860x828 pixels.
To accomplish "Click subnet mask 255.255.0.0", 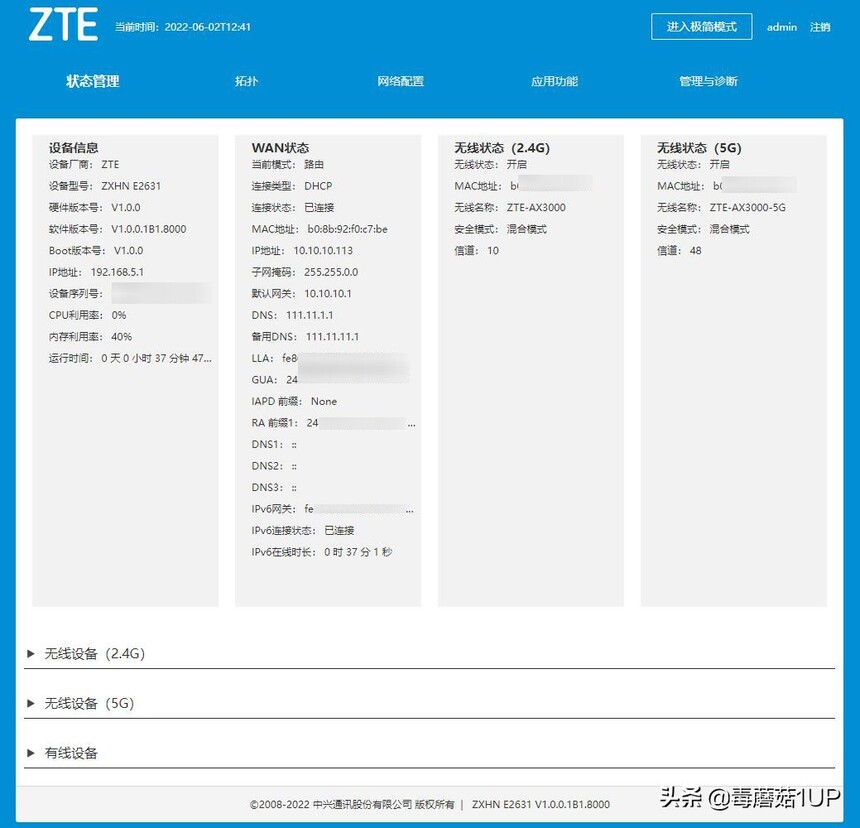I will pyautogui.click(x=331, y=272).
